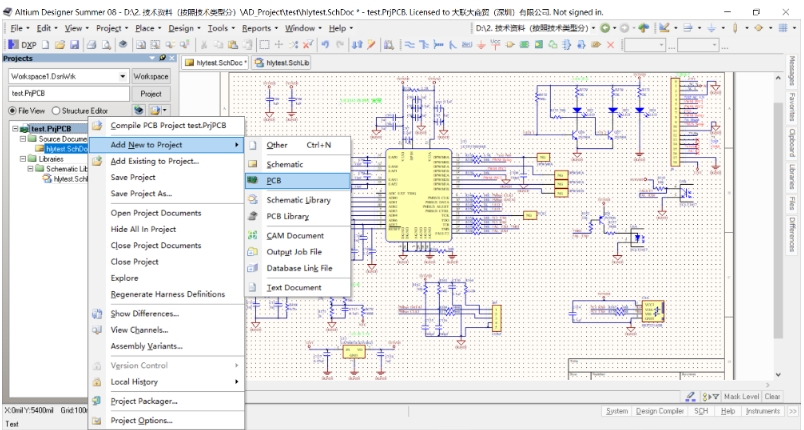Choose PCB from the Add New submenu
The image size is (804, 430).
[298, 180]
